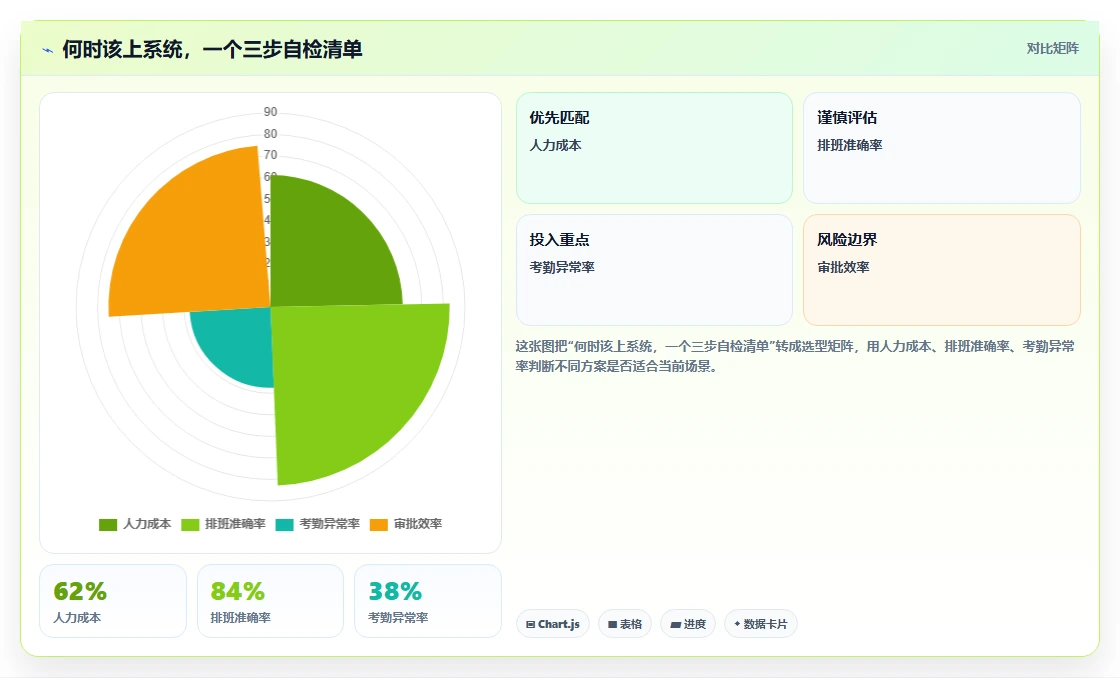This screenshot has height=678, width=1120.
Task: Click the Chart.js tag chip
Action: [x=553, y=624]
